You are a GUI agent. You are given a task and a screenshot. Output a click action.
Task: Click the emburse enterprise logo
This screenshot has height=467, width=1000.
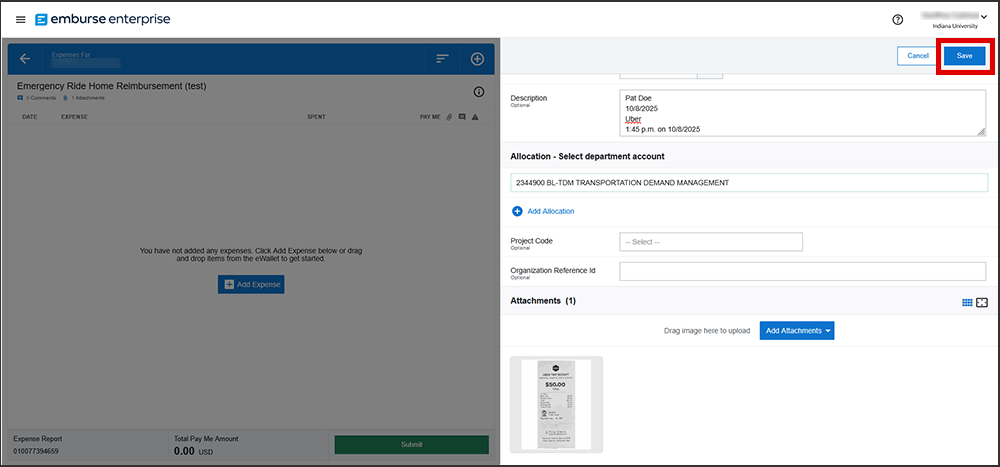click(x=102, y=20)
